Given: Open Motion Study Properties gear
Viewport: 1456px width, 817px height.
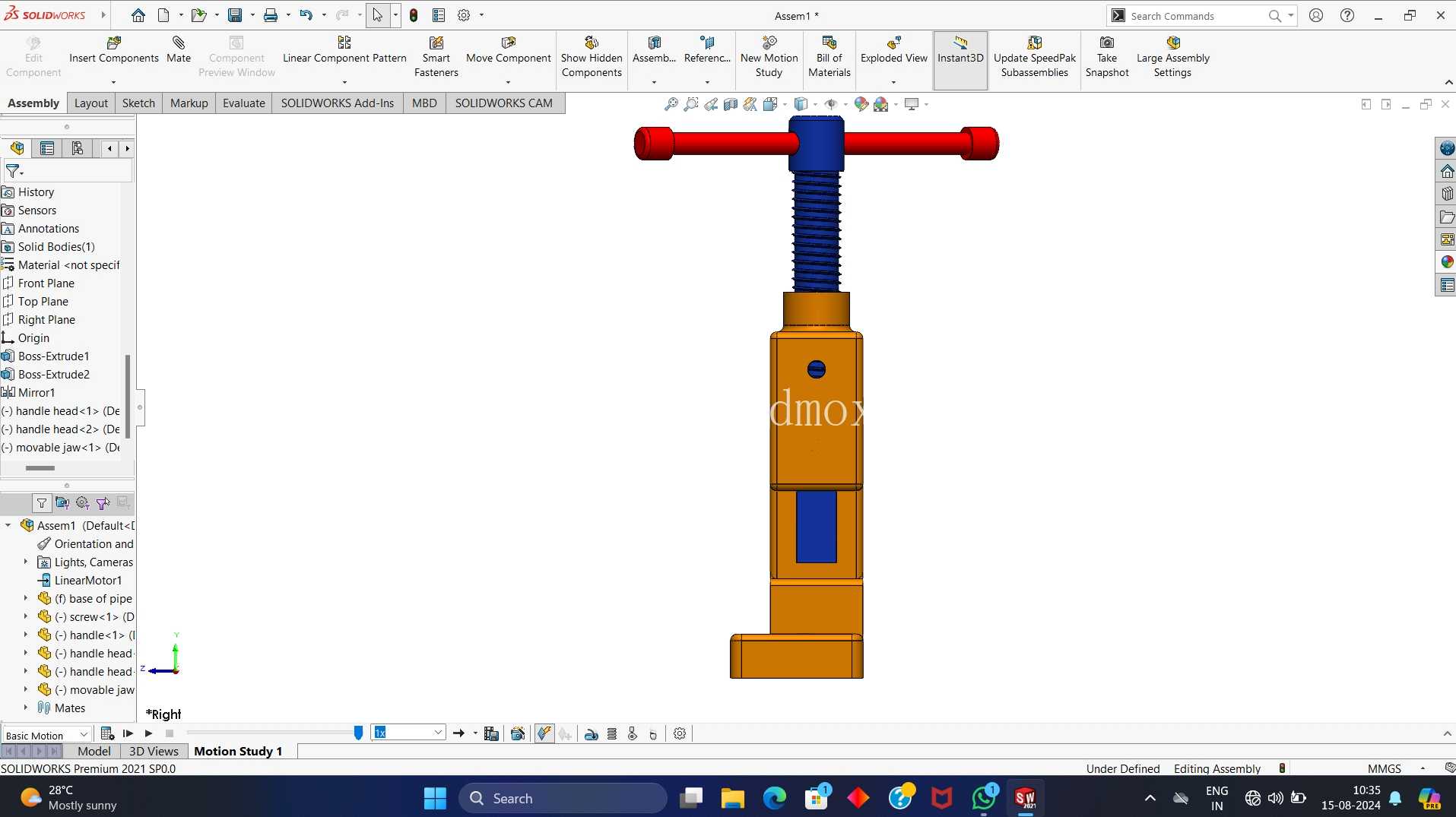Looking at the screenshot, I should point(680,733).
